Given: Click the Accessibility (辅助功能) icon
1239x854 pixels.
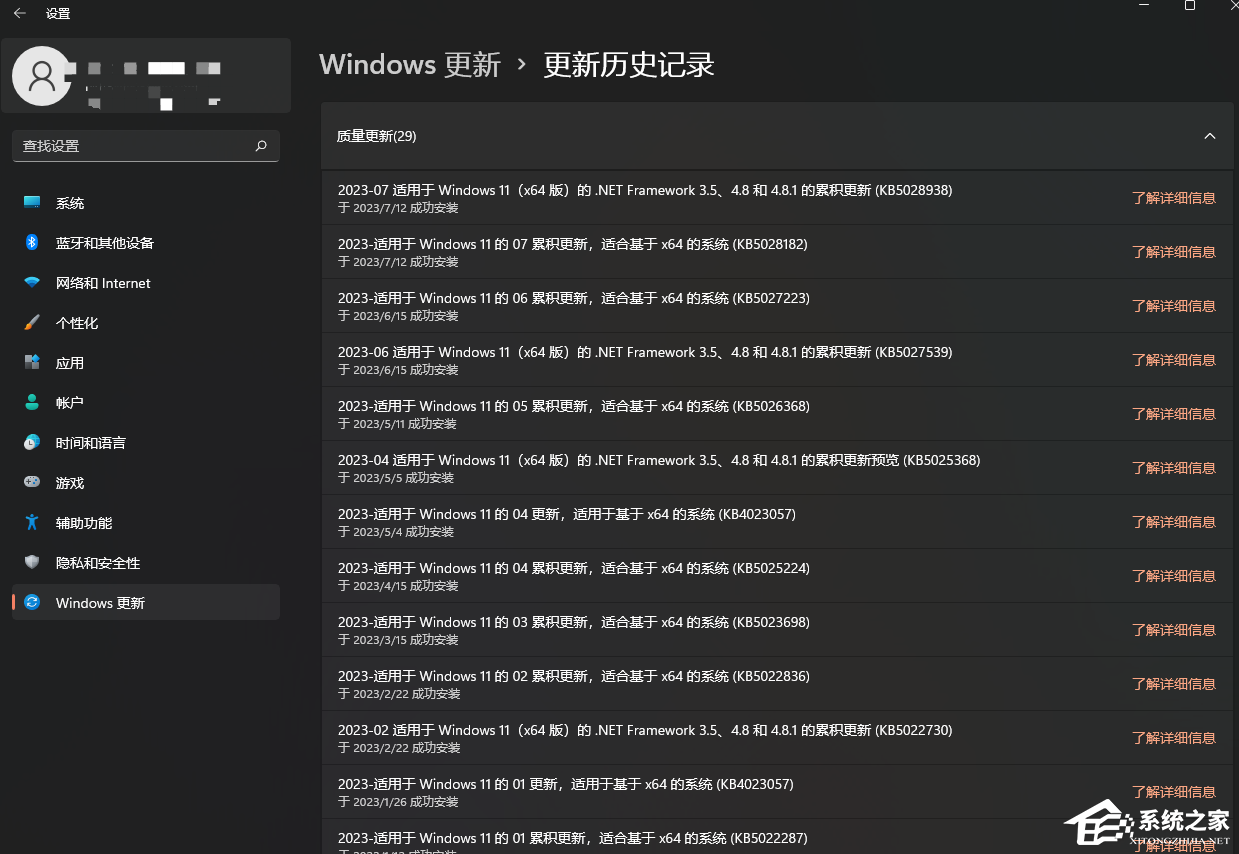Looking at the screenshot, I should [32, 523].
